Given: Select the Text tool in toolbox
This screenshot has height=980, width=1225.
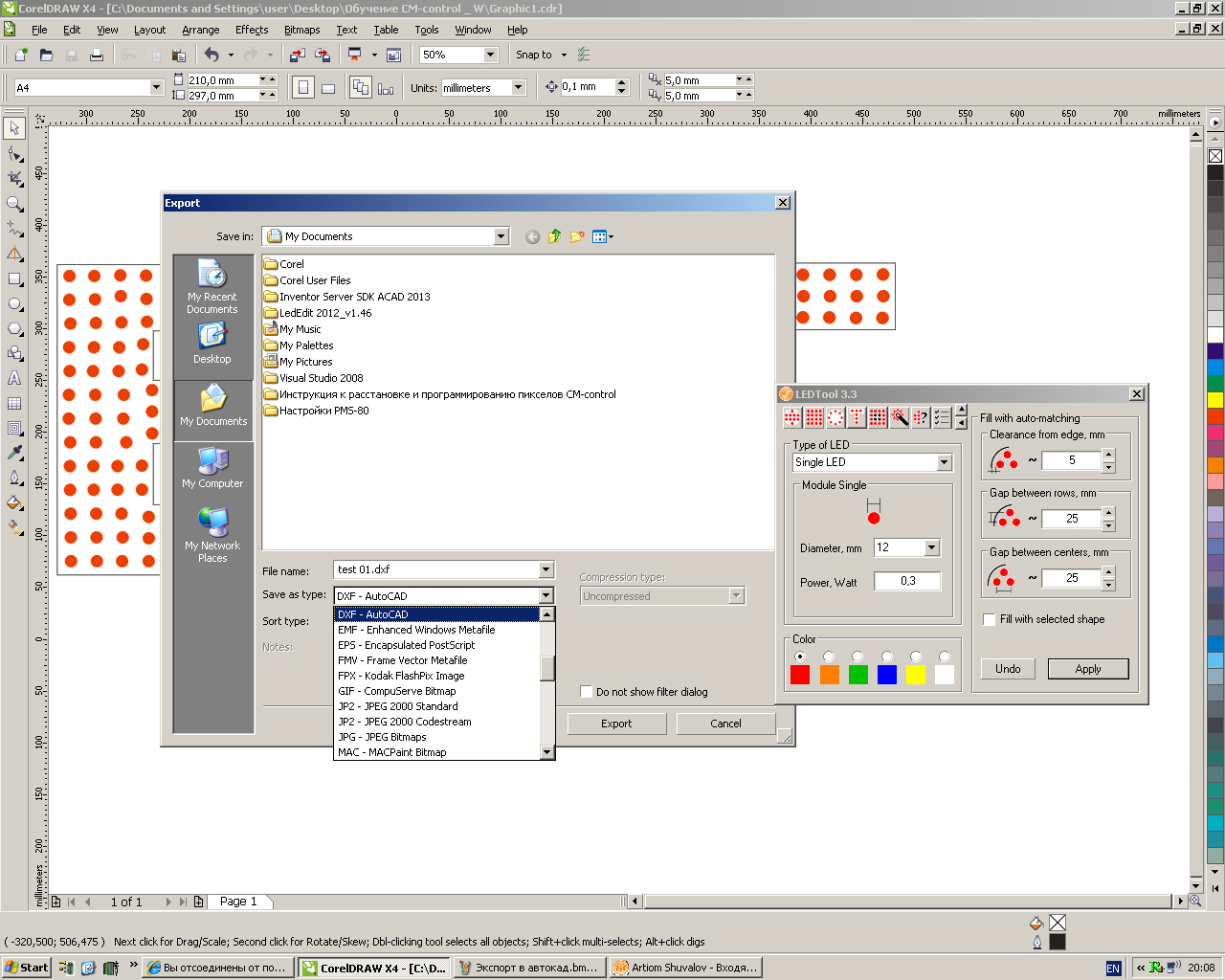Looking at the screenshot, I should pyautogui.click(x=14, y=378).
